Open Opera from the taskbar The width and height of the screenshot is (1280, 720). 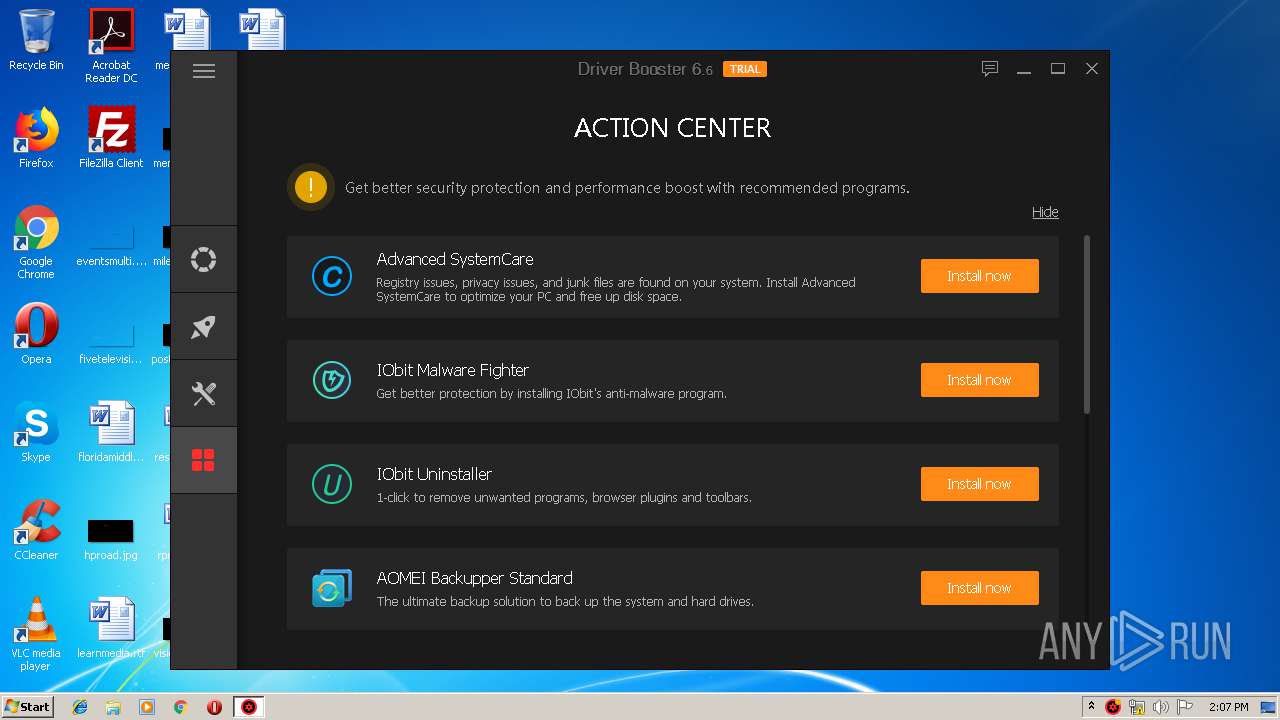pos(214,707)
